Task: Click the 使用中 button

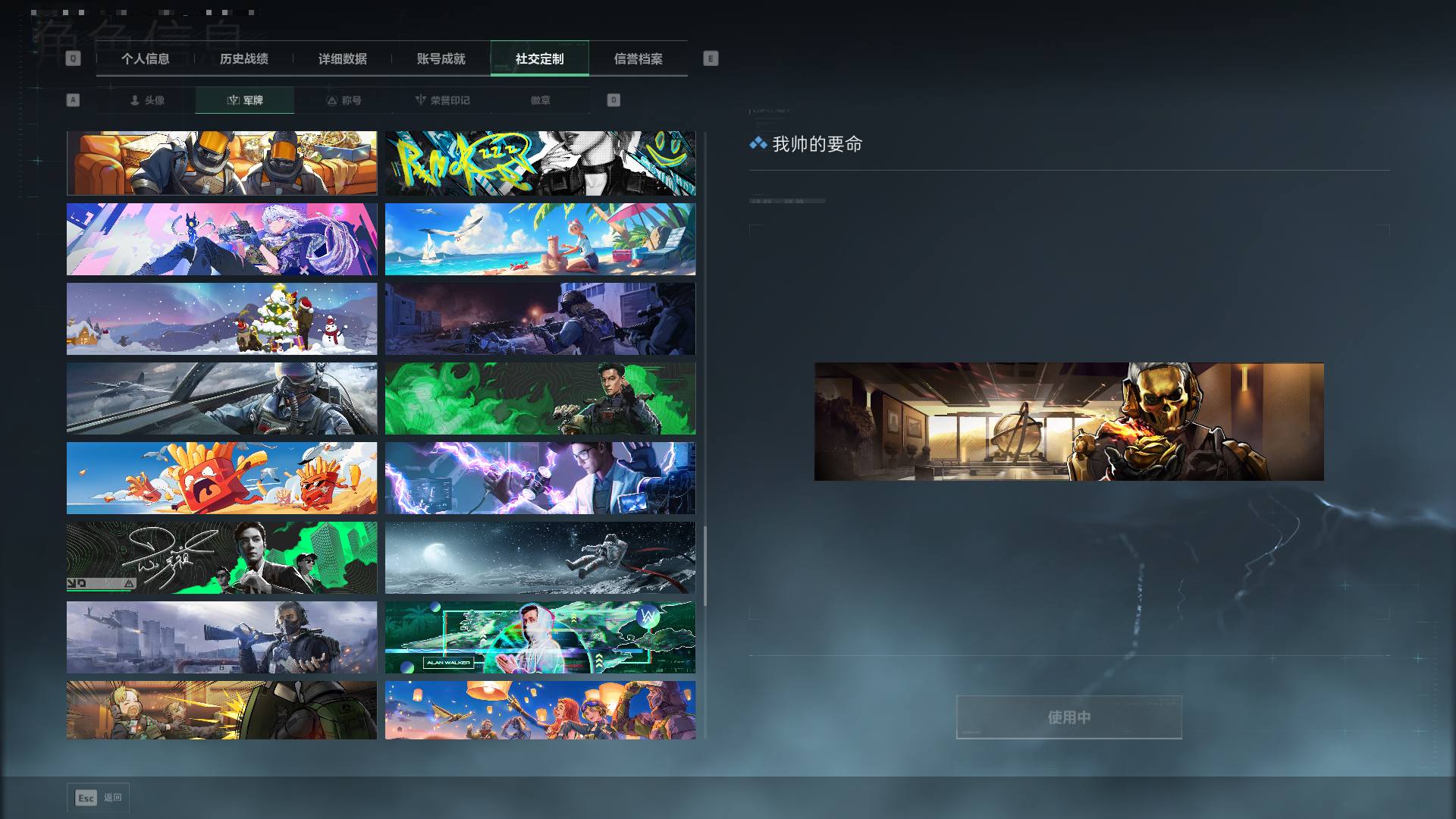Action: click(1068, 717)
